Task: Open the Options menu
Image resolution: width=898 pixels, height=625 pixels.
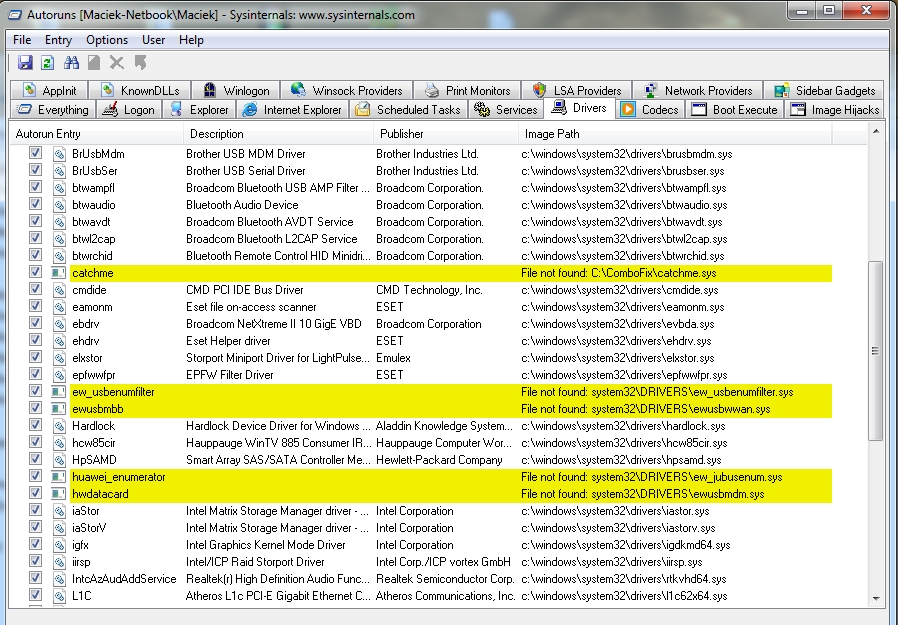Action: point(107,40)
